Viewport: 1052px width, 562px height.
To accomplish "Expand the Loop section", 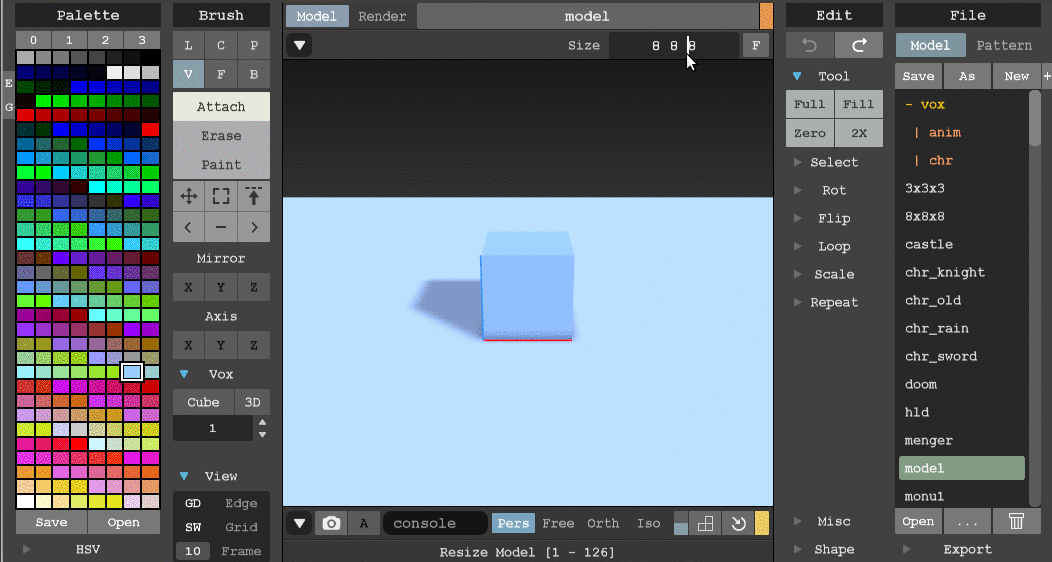I will click(798, 246).
